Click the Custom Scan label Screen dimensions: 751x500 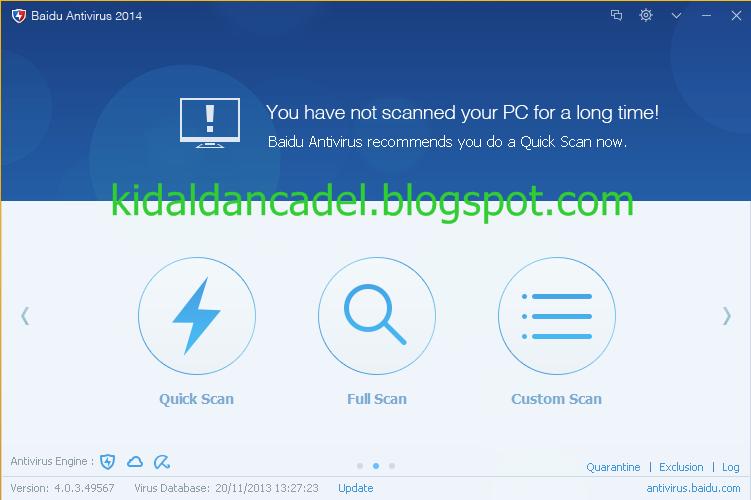(x=557, y=399)
